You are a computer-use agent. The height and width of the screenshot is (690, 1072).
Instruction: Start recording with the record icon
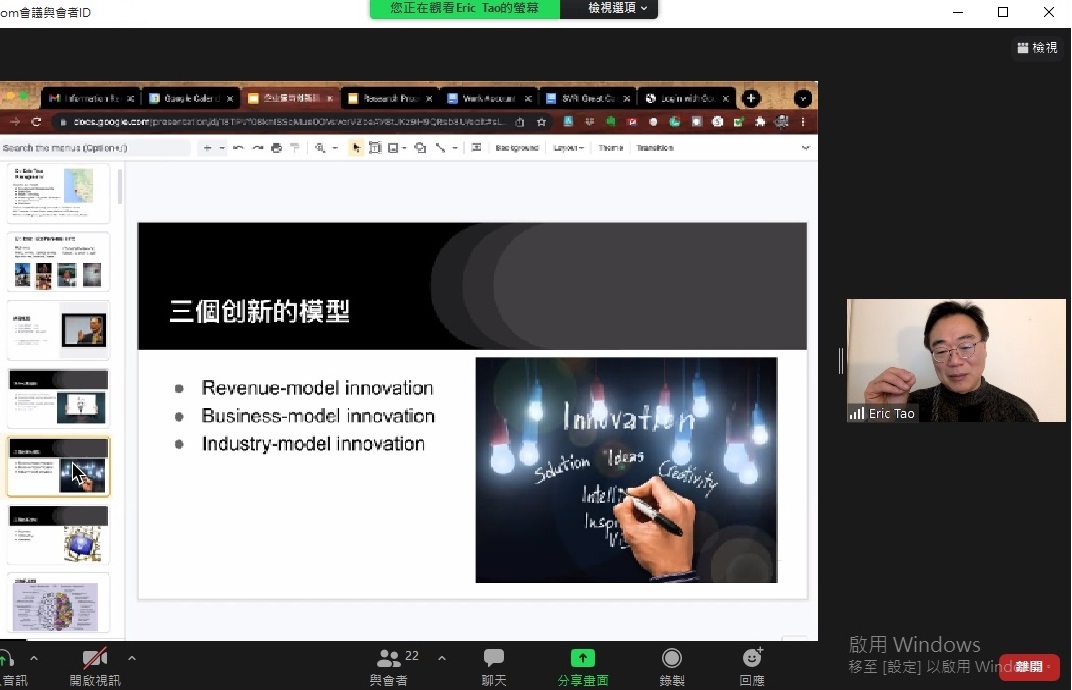672,658
